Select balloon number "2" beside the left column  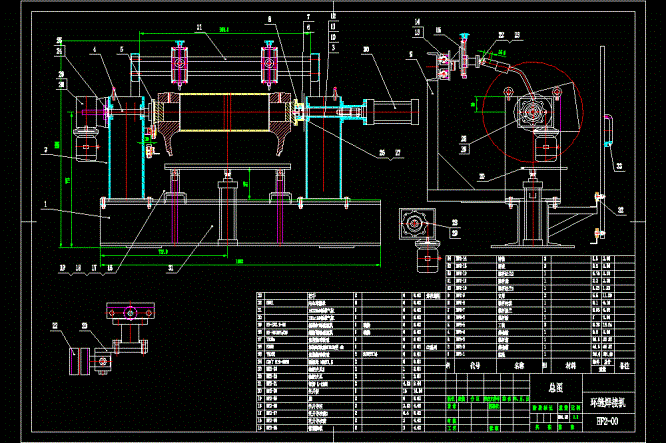[45, 150]
